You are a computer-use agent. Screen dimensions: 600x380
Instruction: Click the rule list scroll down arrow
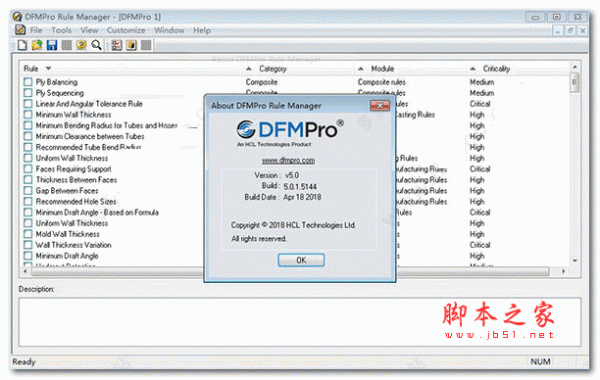point(575,261)
